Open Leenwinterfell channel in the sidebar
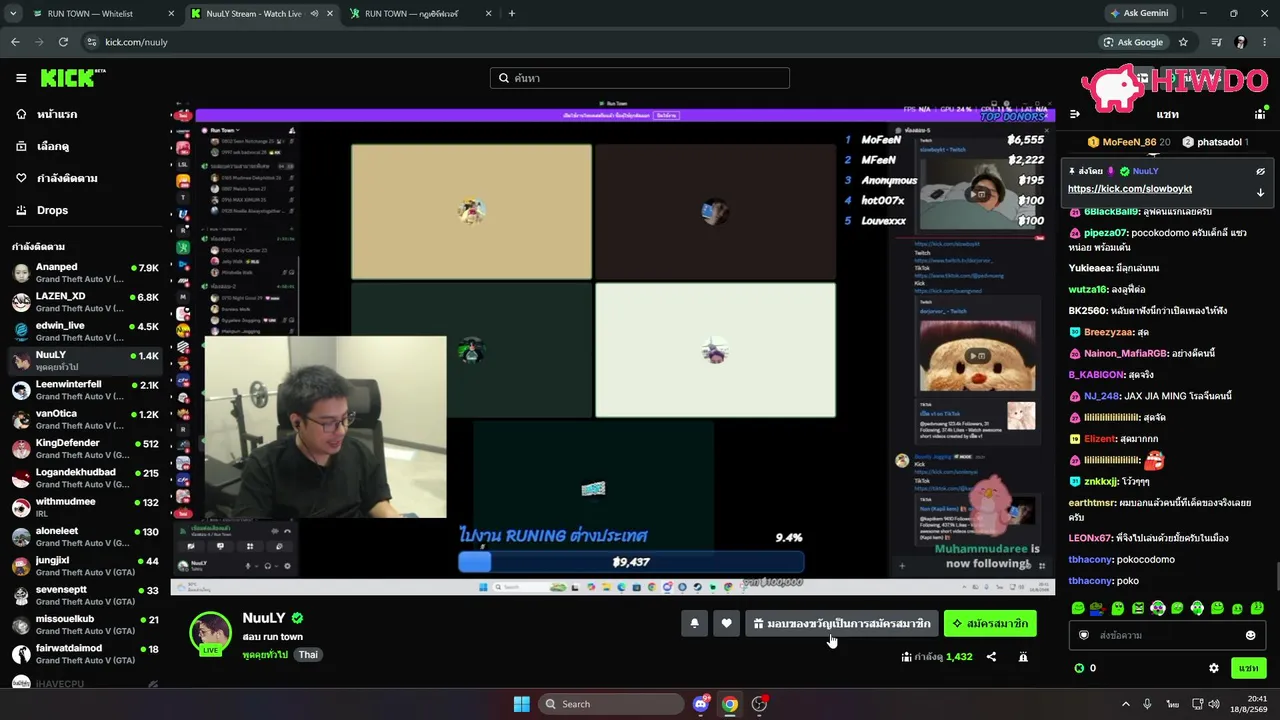The width and height of the screenshot is (1280, 720). (85, 390)
